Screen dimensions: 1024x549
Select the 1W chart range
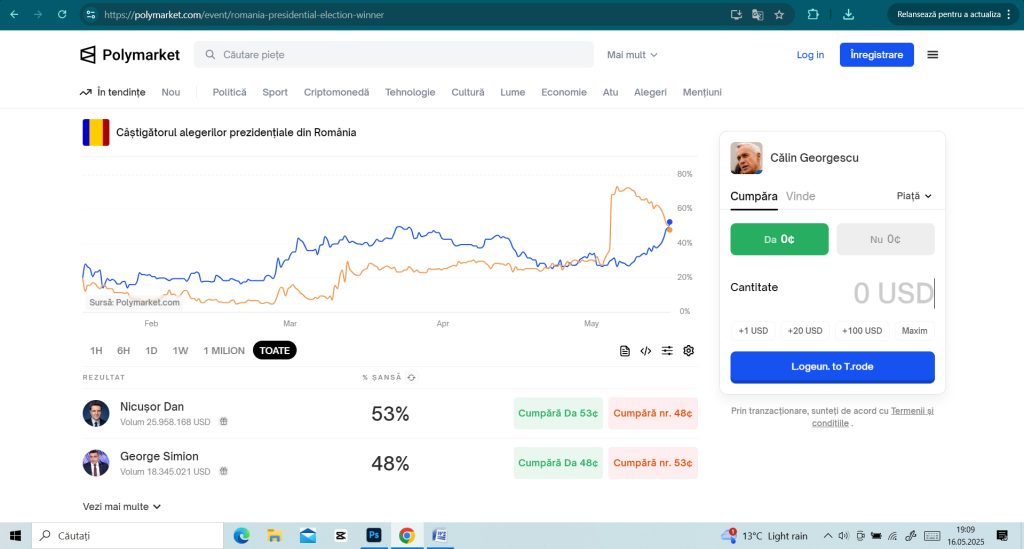[180, 351]
